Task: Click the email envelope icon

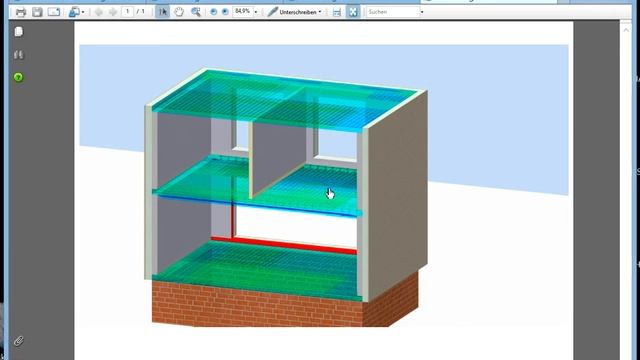Action: (x=54, y=12)
